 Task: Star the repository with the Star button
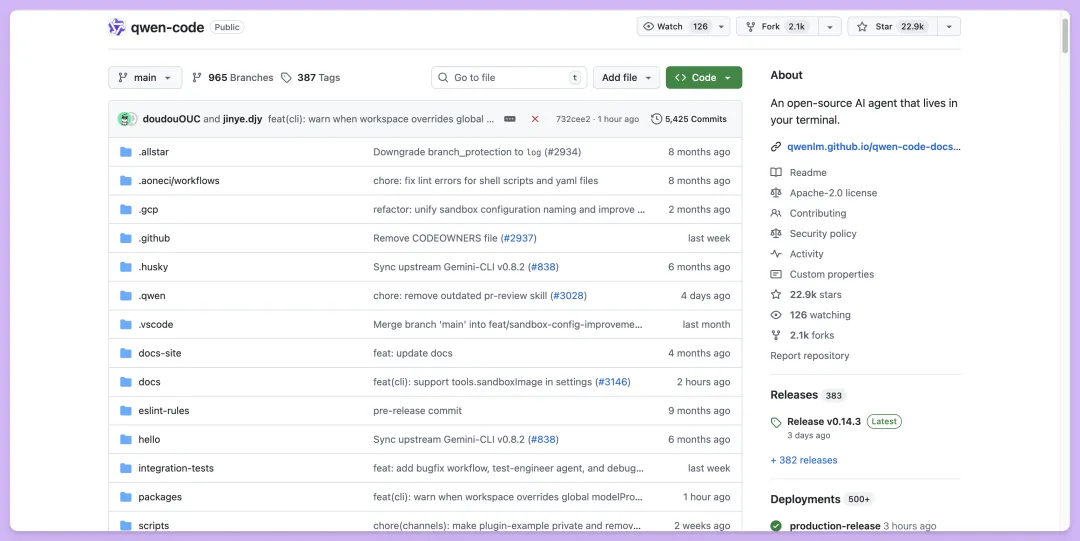(x=892, y=26)
